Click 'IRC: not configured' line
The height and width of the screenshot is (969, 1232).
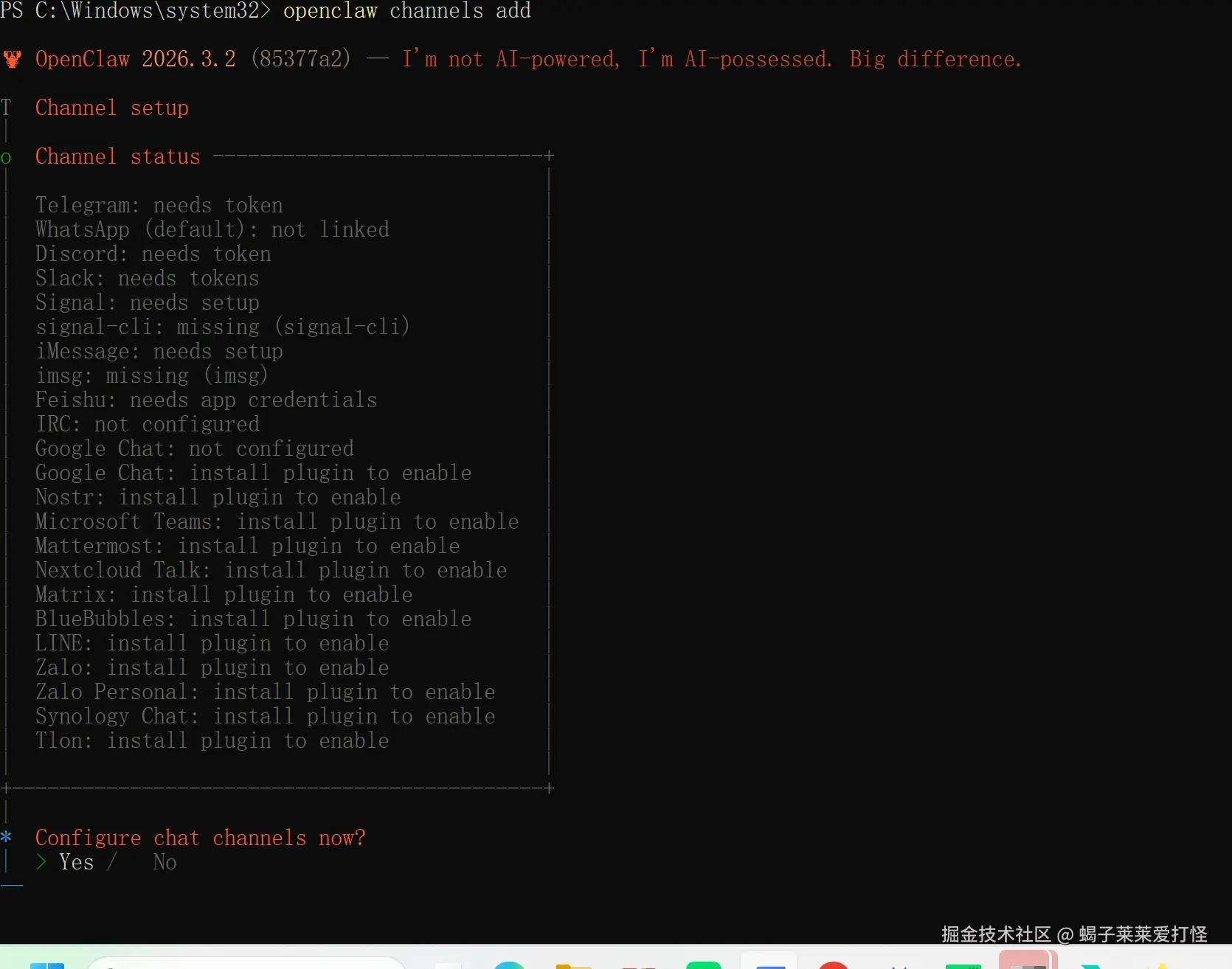pos(148,424)
